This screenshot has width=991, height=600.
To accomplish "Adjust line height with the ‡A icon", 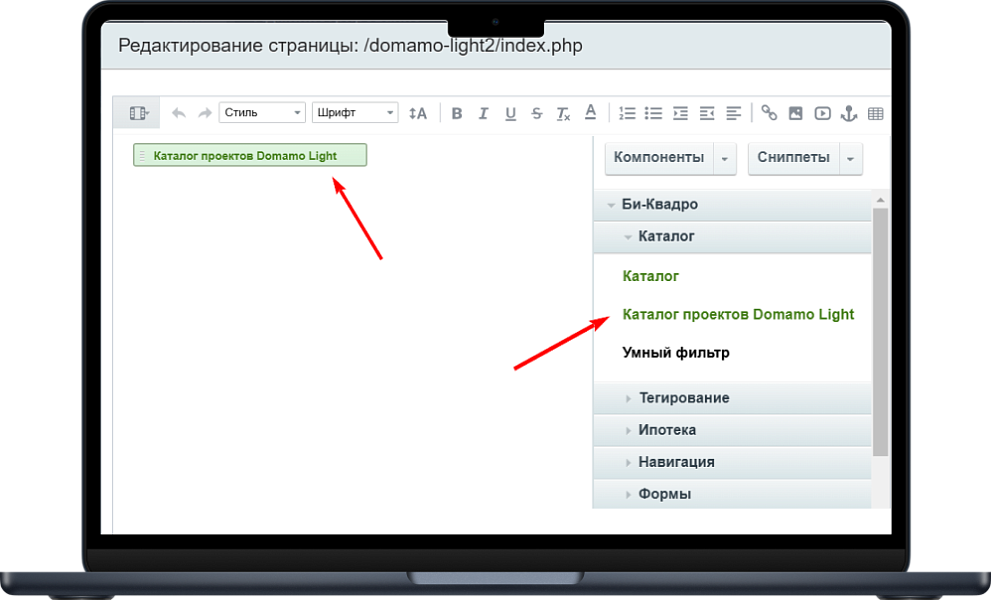I will coord(418,113).
